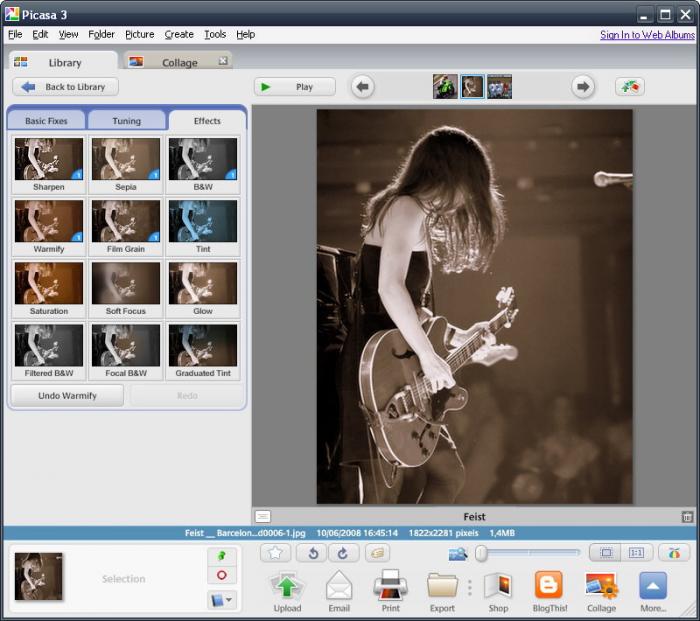Go to the next photo arrow
Image resolution: width=700 pixels, height=621 pixels.
click(583, 87)
